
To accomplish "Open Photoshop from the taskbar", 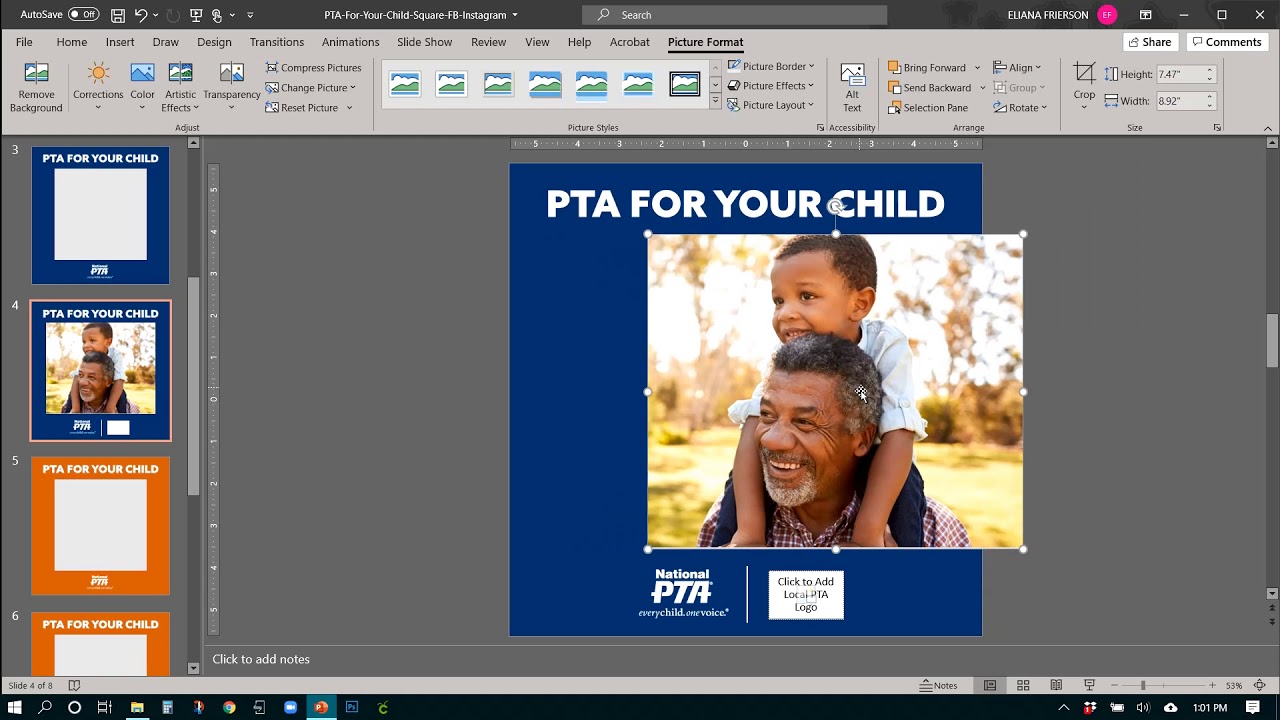I will click(x=352, y=707).
